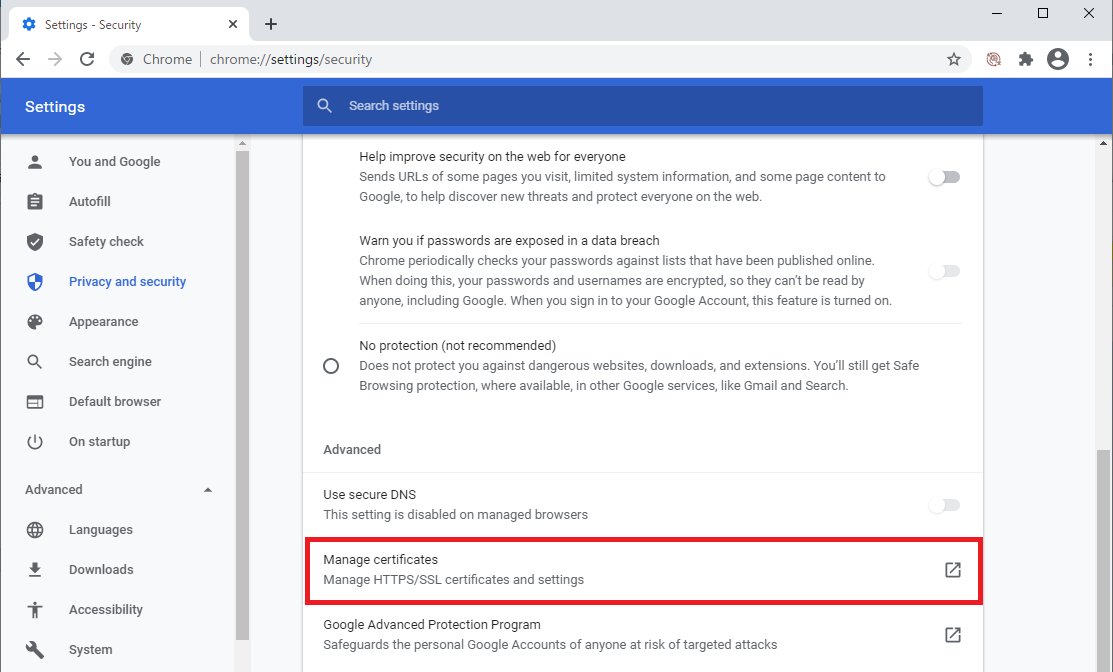Open the Chrome three-dot menu
Viewport: 1113px width, 672px height.
tap(1090, 59)
